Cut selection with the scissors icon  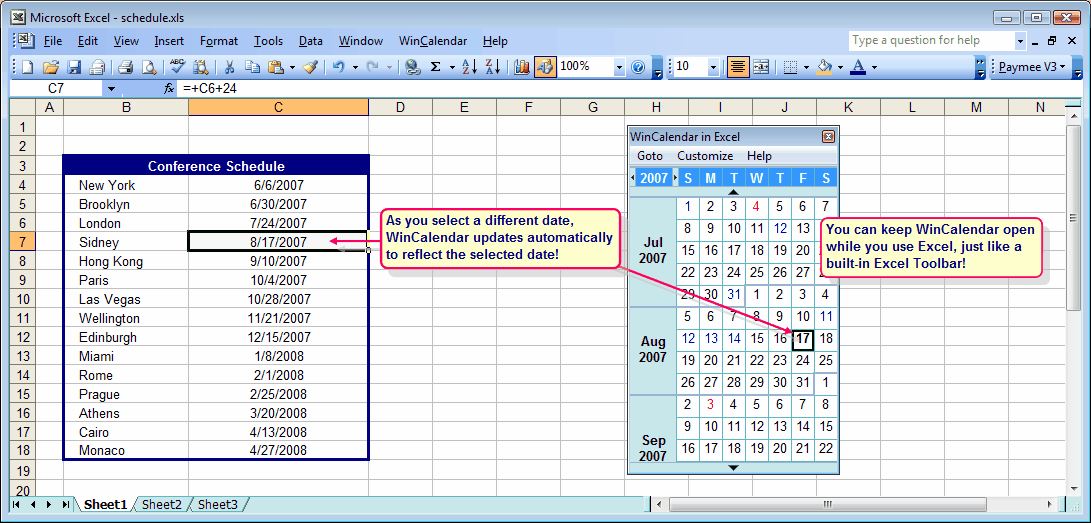pyautogui.click(x=229, y=67)
